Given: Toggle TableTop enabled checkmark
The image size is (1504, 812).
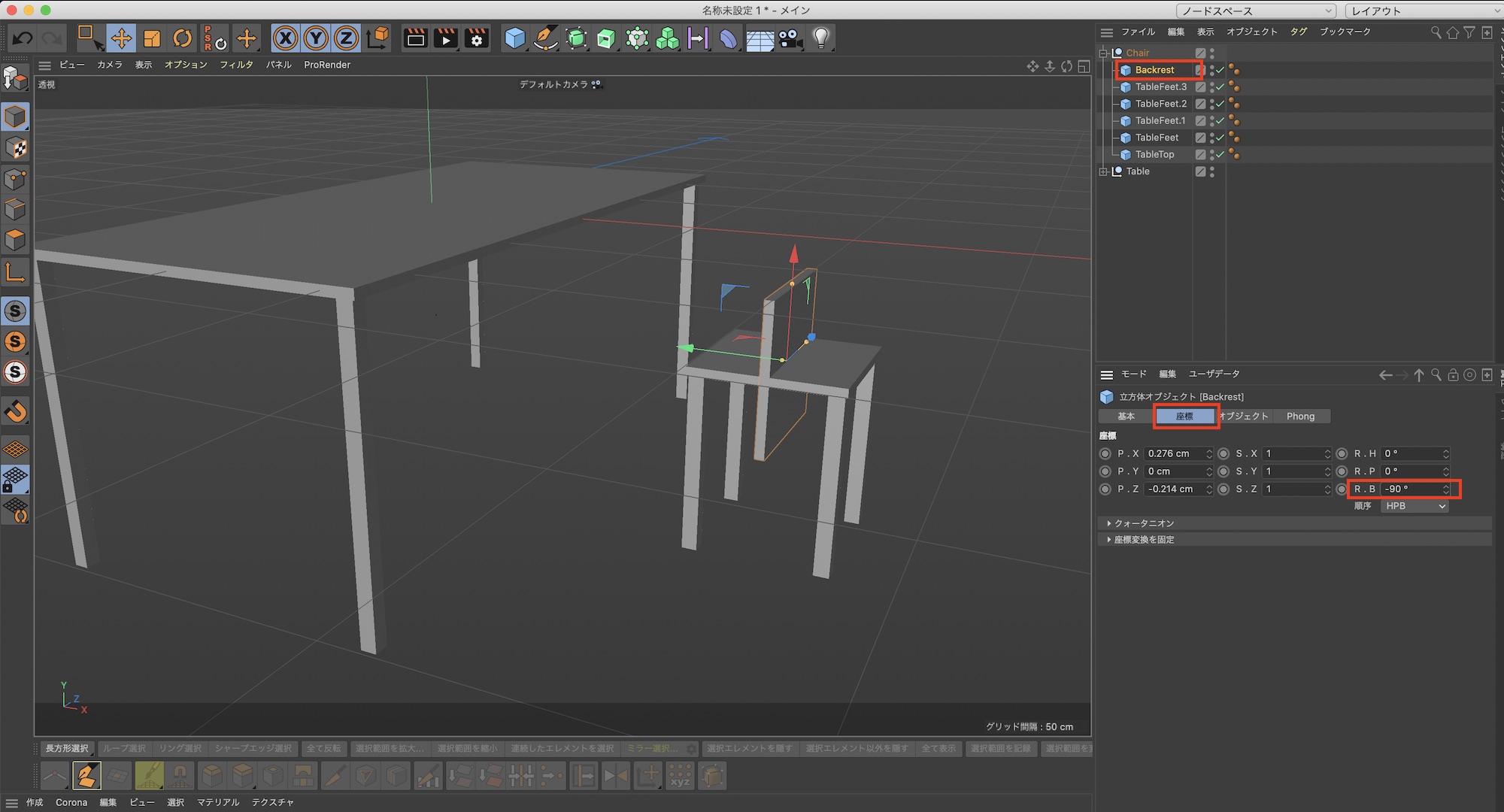Looking at the screenshot, I should coord(1220,154).
